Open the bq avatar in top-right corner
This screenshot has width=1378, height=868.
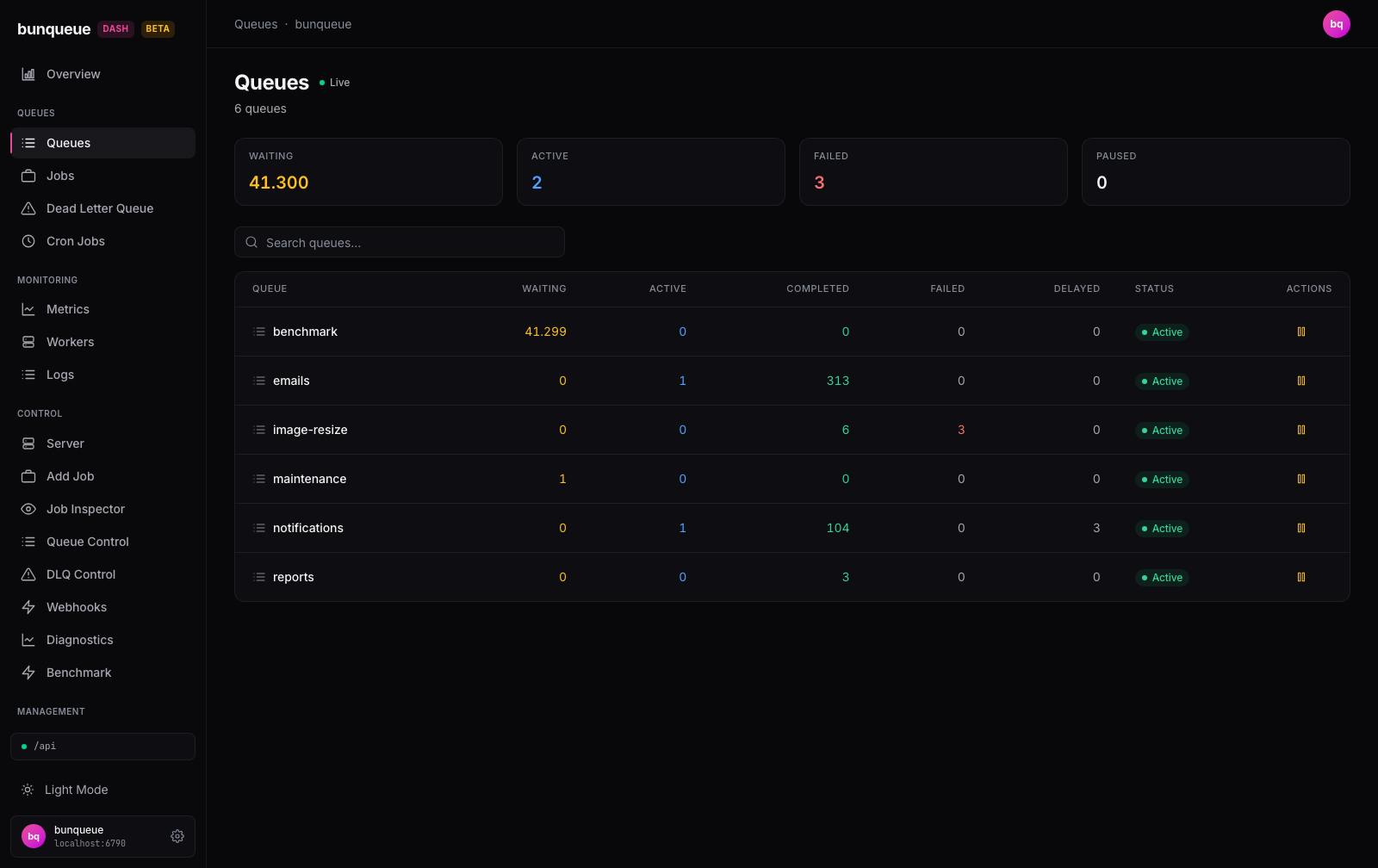click(1337, 24)
